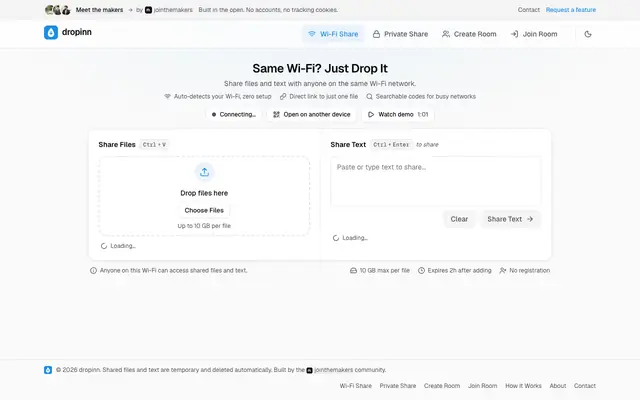This screenshot has width=640, height=400.
Task: Open the Wi-Fi Share tab
Action: [333, 34]
